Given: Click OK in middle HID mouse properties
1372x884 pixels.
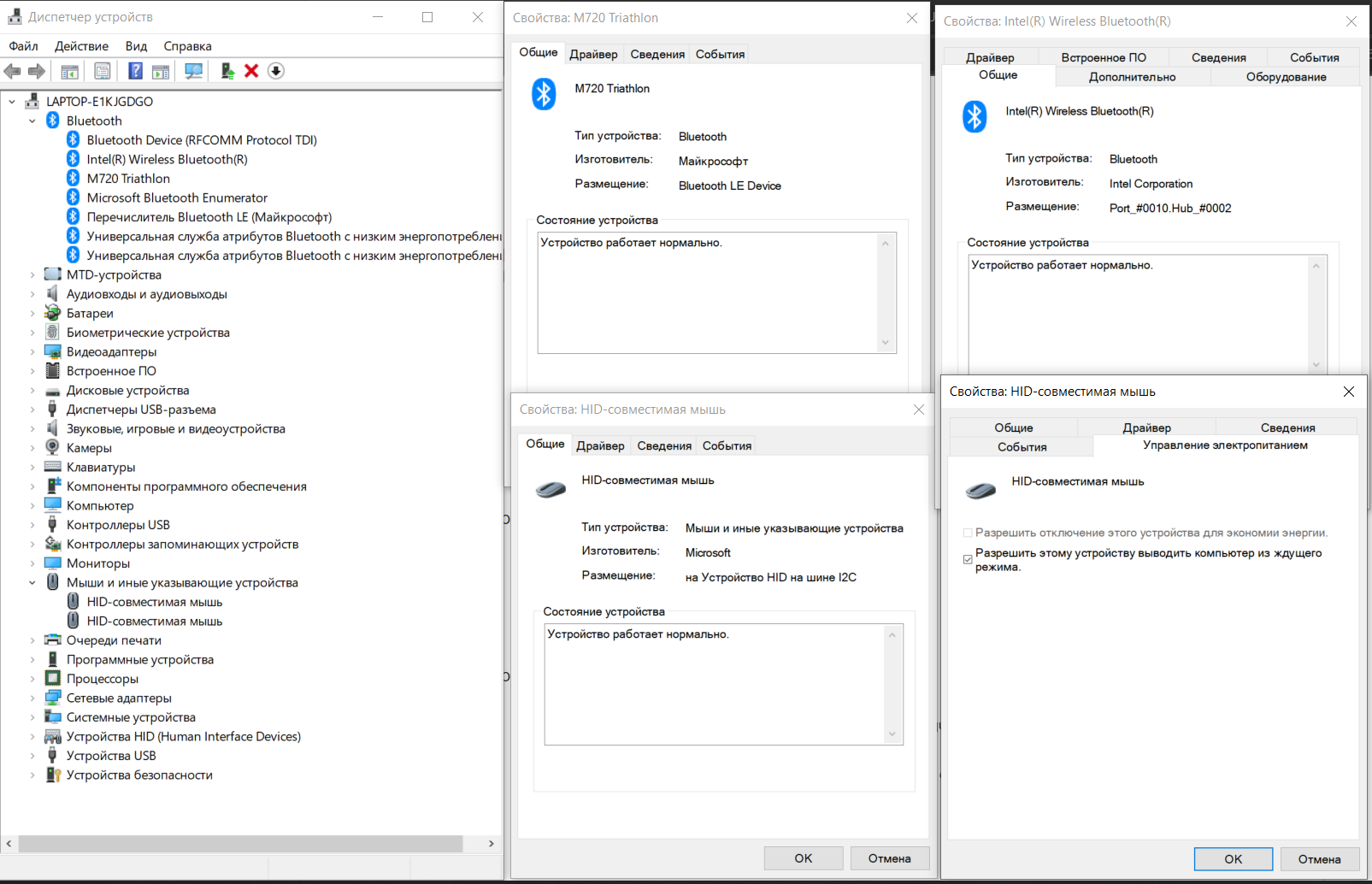Looking at the screenshot, I should coord(804,858).
